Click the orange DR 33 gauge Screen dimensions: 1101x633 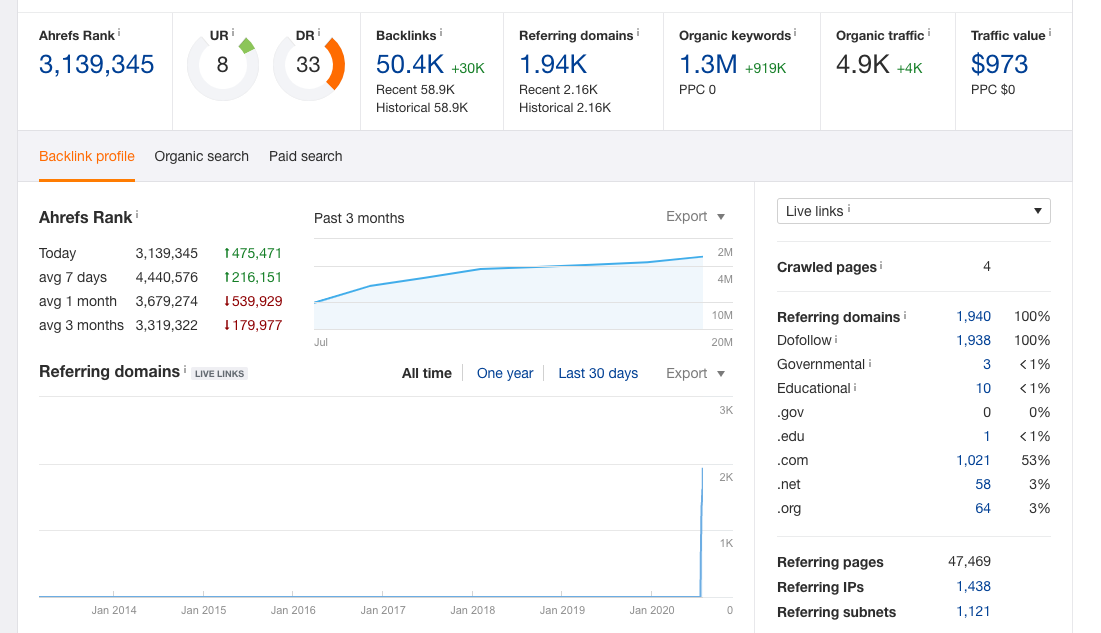[x=308, y=65]
